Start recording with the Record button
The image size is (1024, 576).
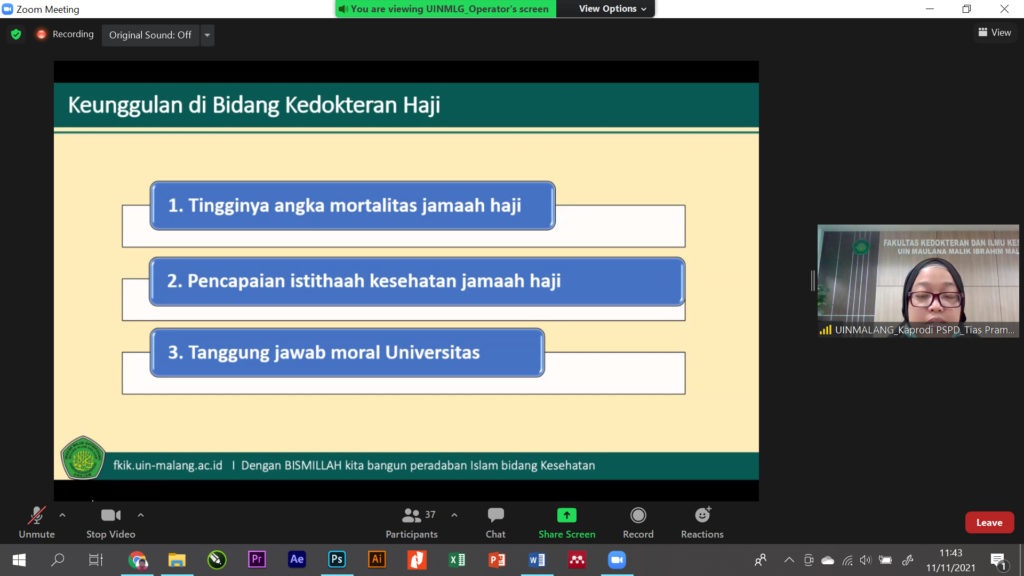[x=638, y=522]
